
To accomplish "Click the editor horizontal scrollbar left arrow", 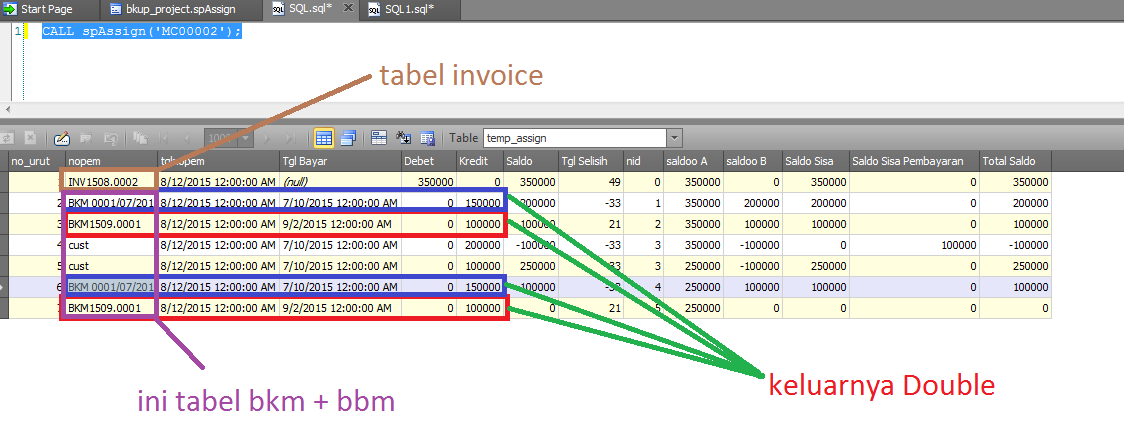I will [7, 110].
